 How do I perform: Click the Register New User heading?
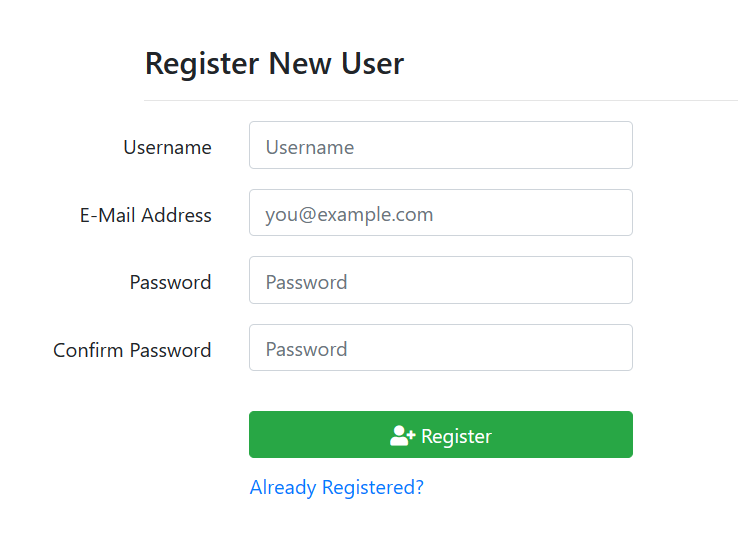coord(274,63)
